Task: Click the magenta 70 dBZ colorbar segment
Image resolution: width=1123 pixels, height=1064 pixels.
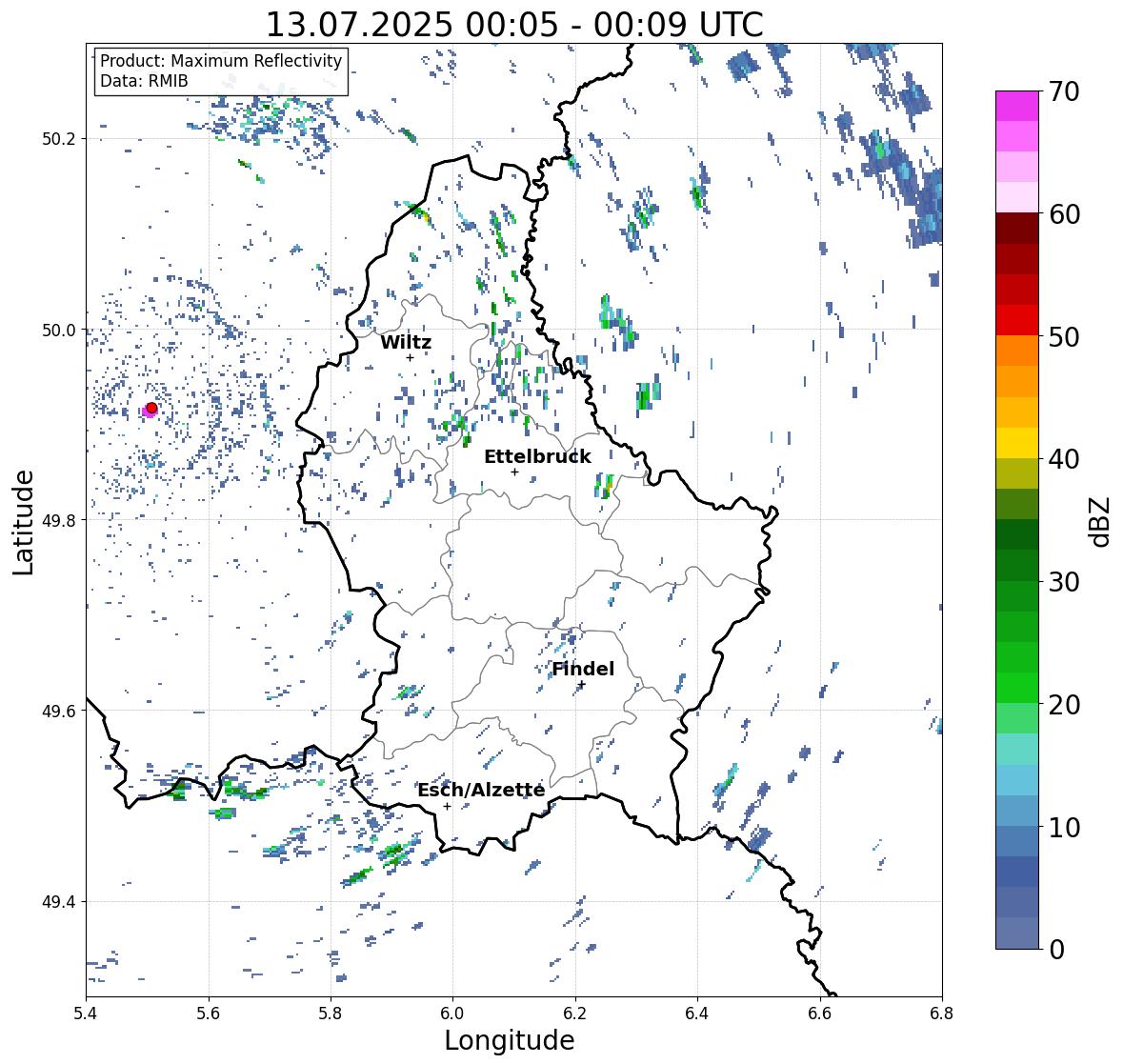Action: click(1017, 106)
